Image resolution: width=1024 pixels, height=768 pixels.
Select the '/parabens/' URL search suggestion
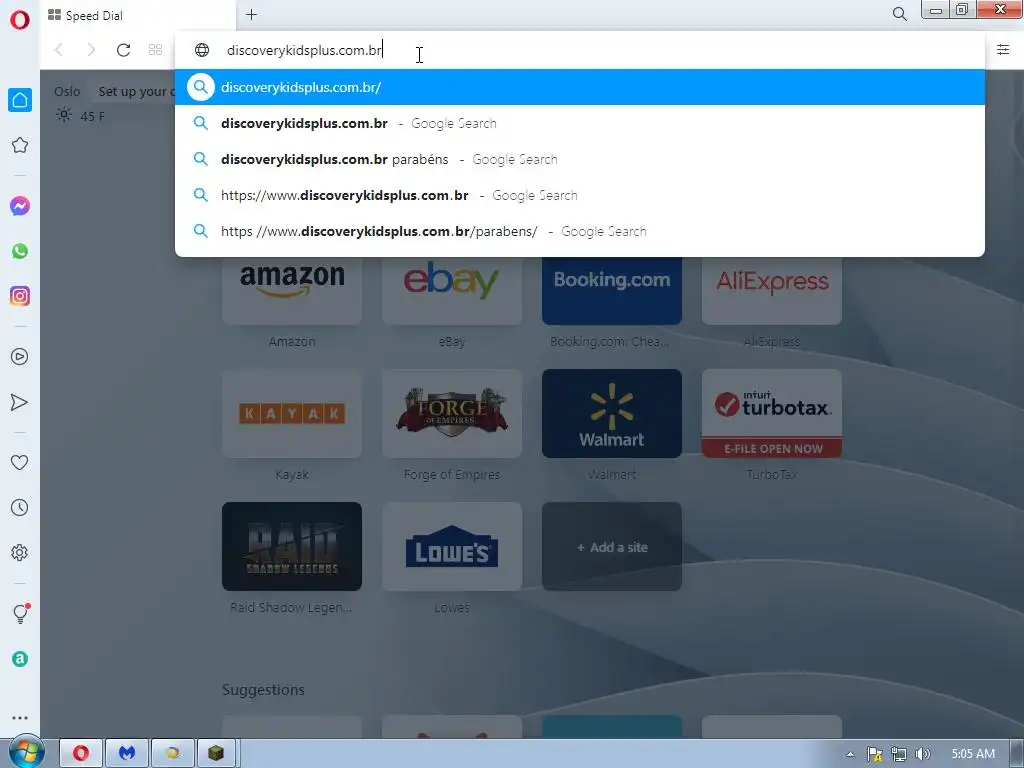pos(580,231)
